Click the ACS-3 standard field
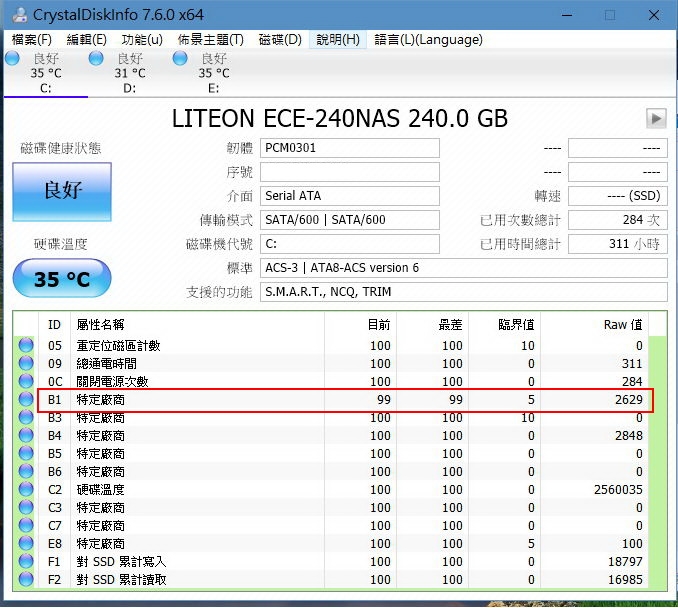 click(x=464, y=268)
